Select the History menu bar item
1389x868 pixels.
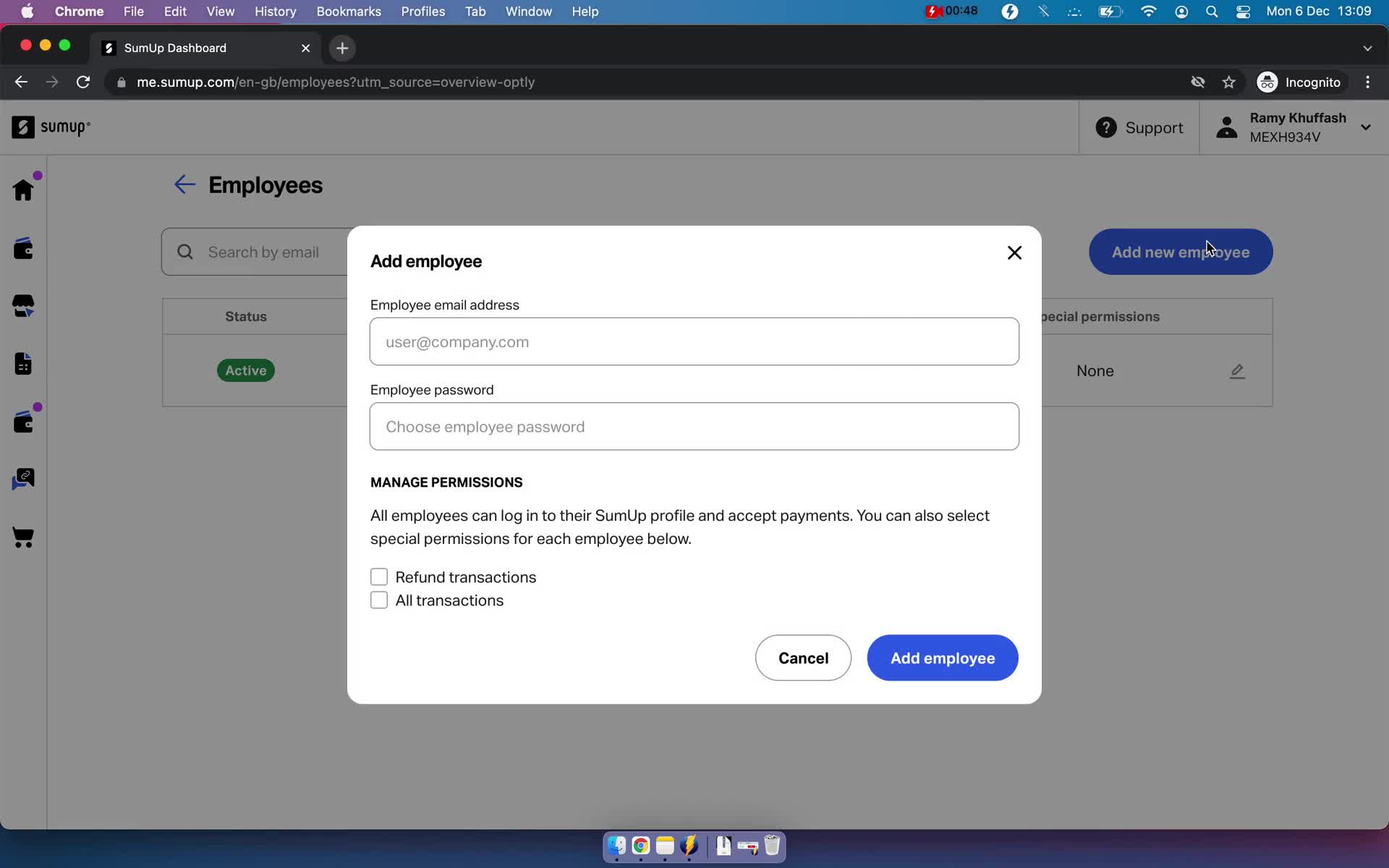click(275, 11)
